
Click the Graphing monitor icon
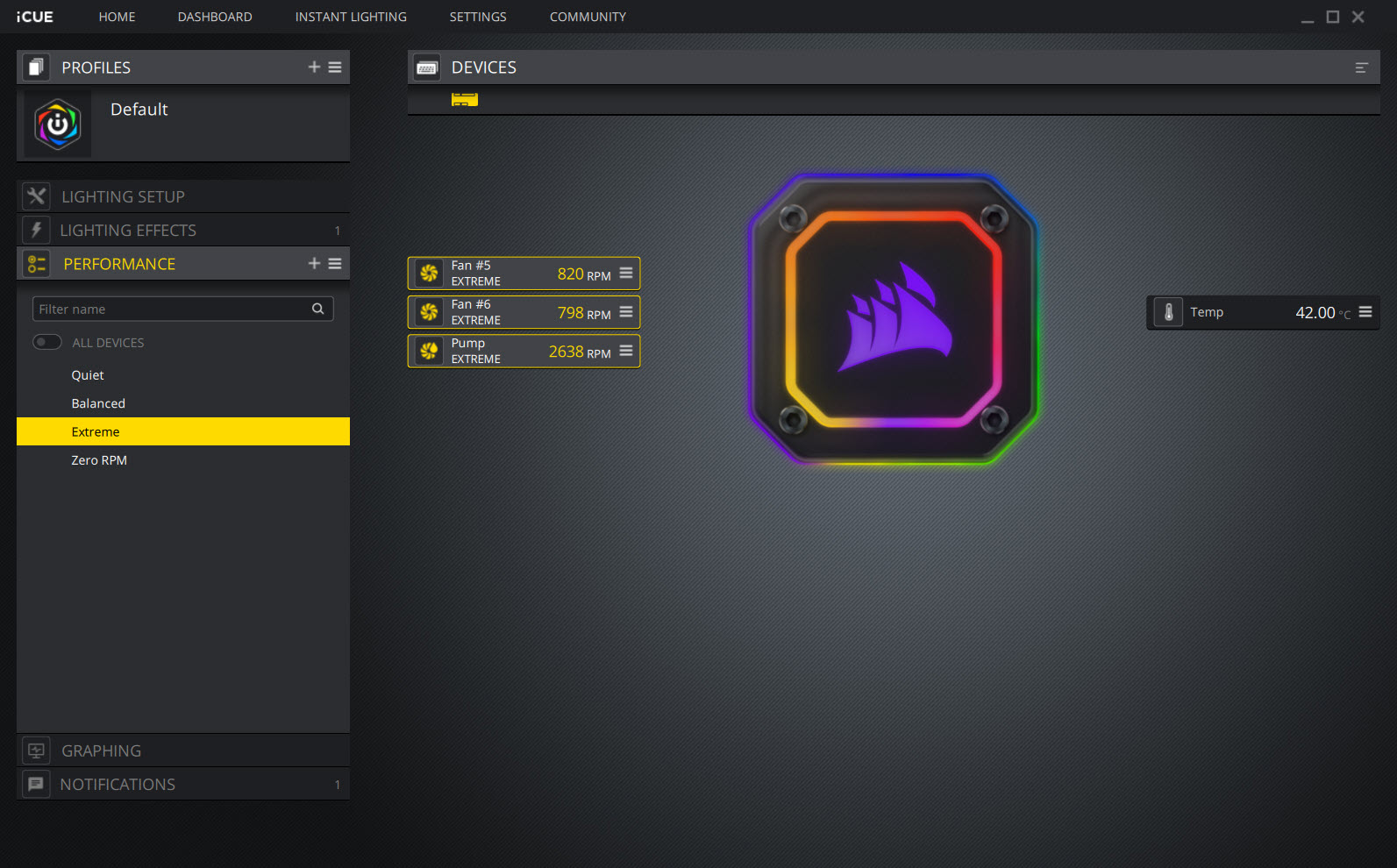[x=36, y=751]
